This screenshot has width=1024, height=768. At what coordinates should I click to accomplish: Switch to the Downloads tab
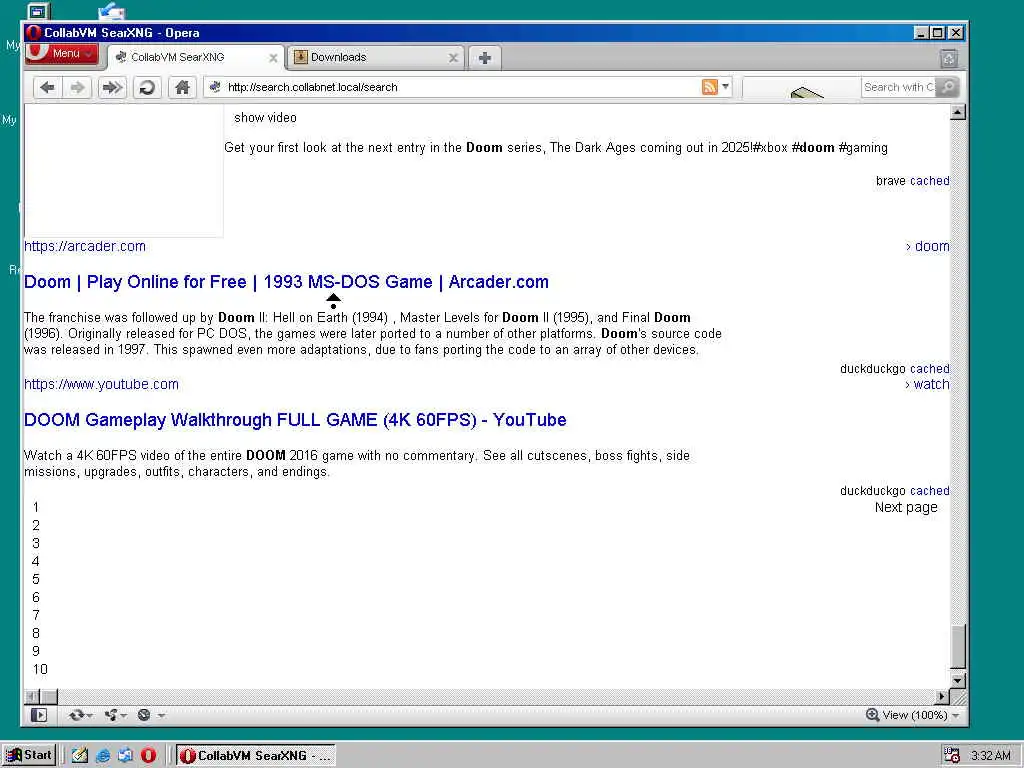[x=376, y=57]
